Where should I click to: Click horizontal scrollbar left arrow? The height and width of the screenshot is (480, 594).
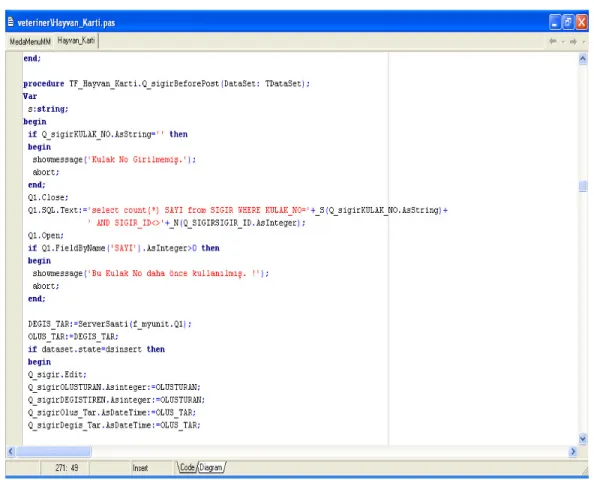(x=11, y=451)
